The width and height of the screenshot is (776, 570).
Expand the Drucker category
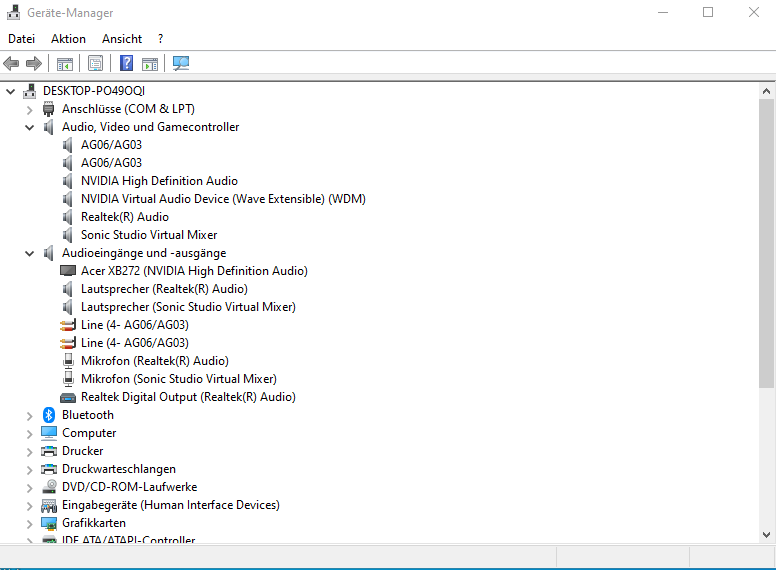coord(29,452)
